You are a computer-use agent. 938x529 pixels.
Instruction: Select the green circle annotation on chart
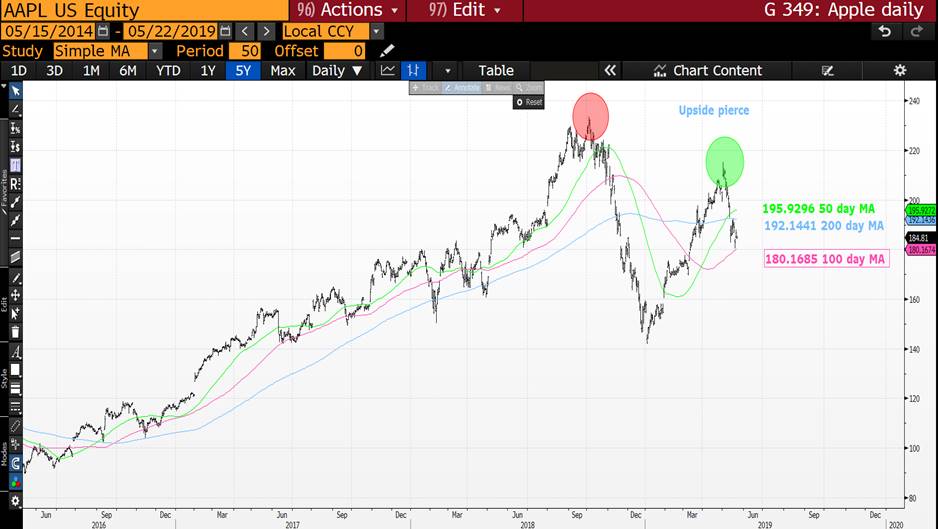724,162
